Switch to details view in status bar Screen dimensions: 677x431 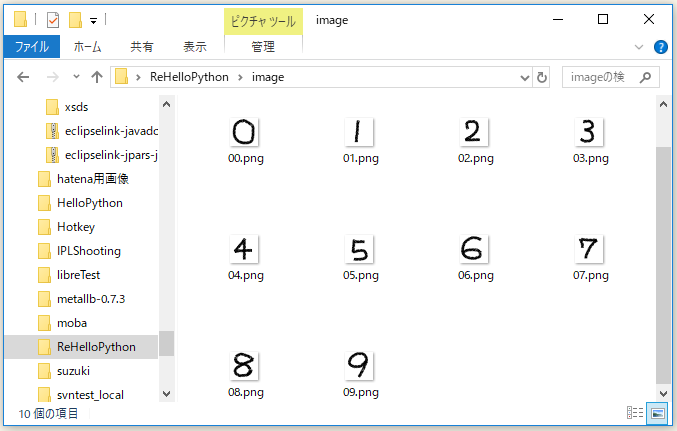point(635,413)
